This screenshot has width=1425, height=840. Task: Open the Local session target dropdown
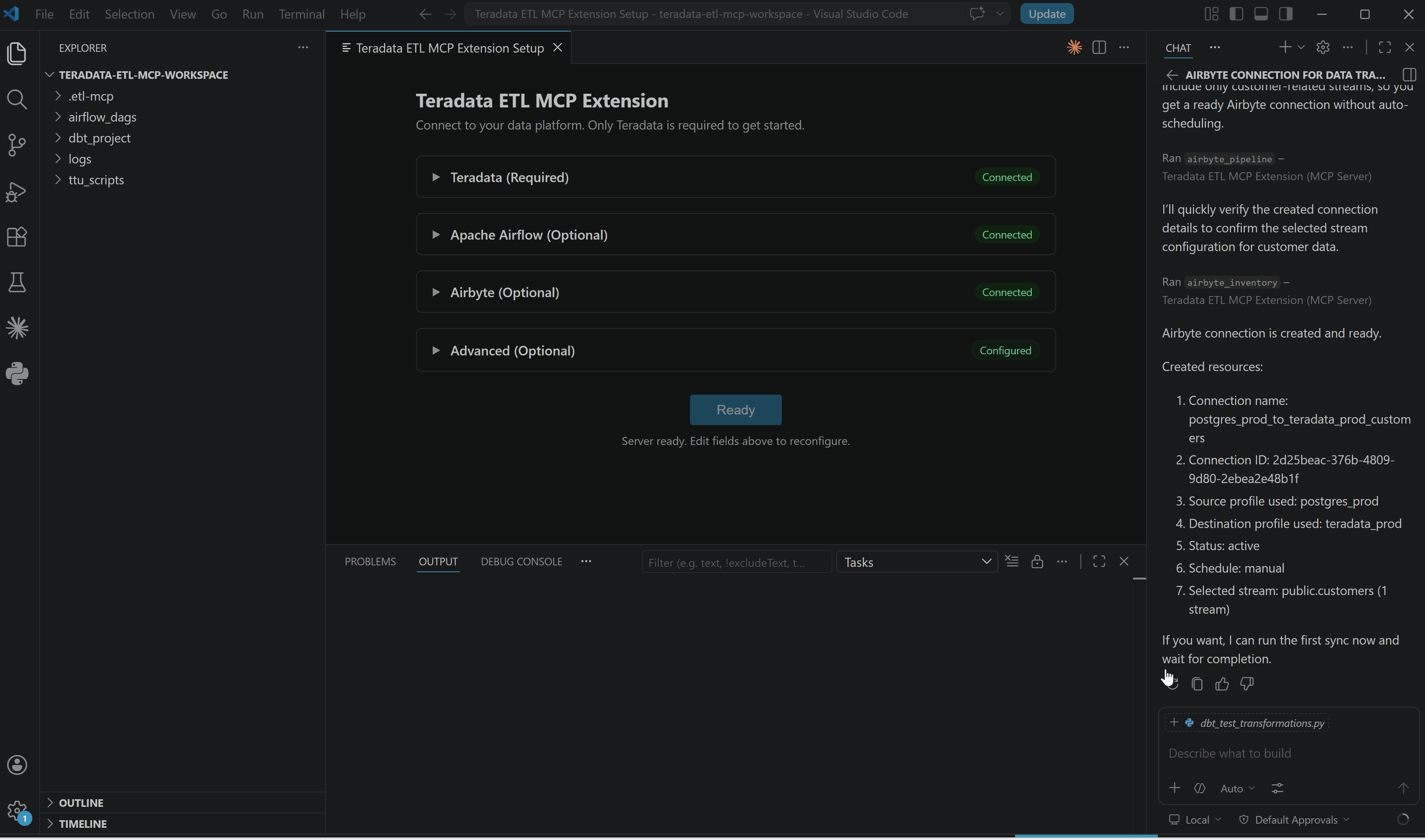[1194, 820]
